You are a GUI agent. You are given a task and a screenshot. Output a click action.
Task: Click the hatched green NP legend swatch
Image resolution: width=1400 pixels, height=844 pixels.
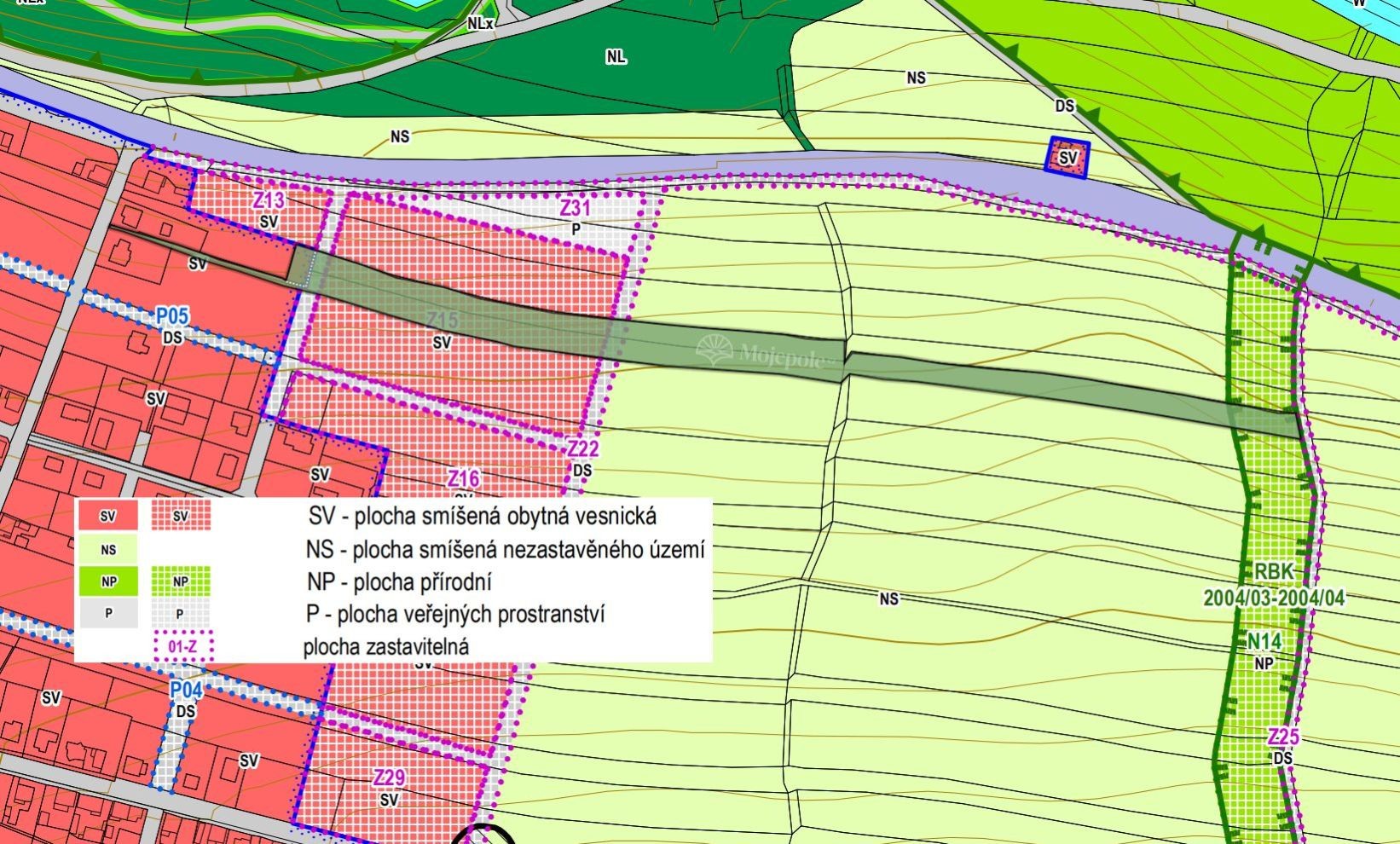click(x=181, y=581)
